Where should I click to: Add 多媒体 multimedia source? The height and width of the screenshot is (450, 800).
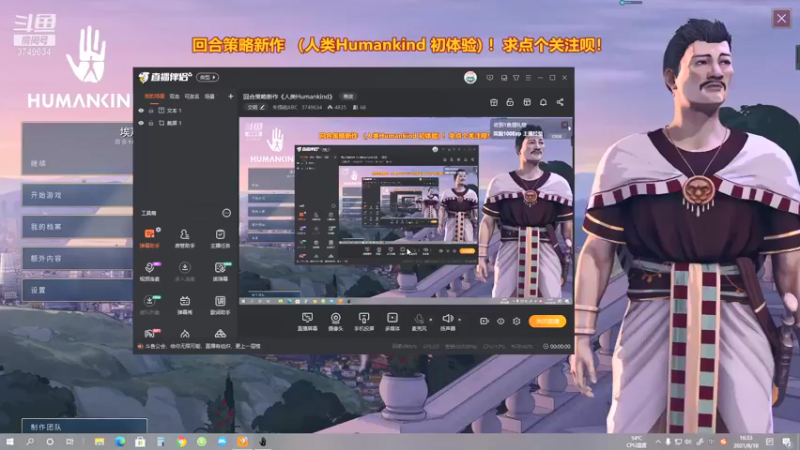392,321
